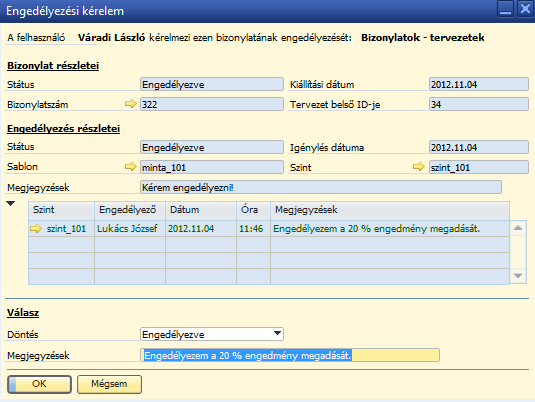Click table scrollbar down arrow
This screenshot has width=535, height=402.
(x=518, y=276)
